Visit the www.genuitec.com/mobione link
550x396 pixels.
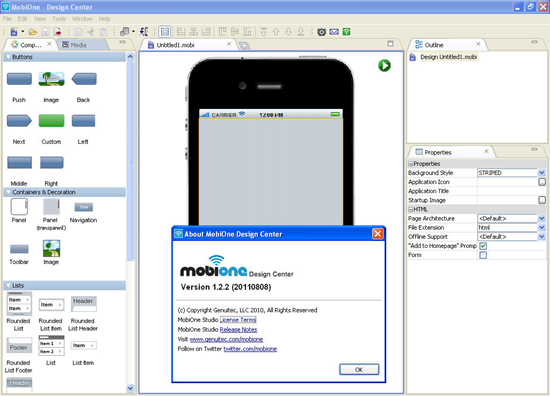(x=226, y=339)
